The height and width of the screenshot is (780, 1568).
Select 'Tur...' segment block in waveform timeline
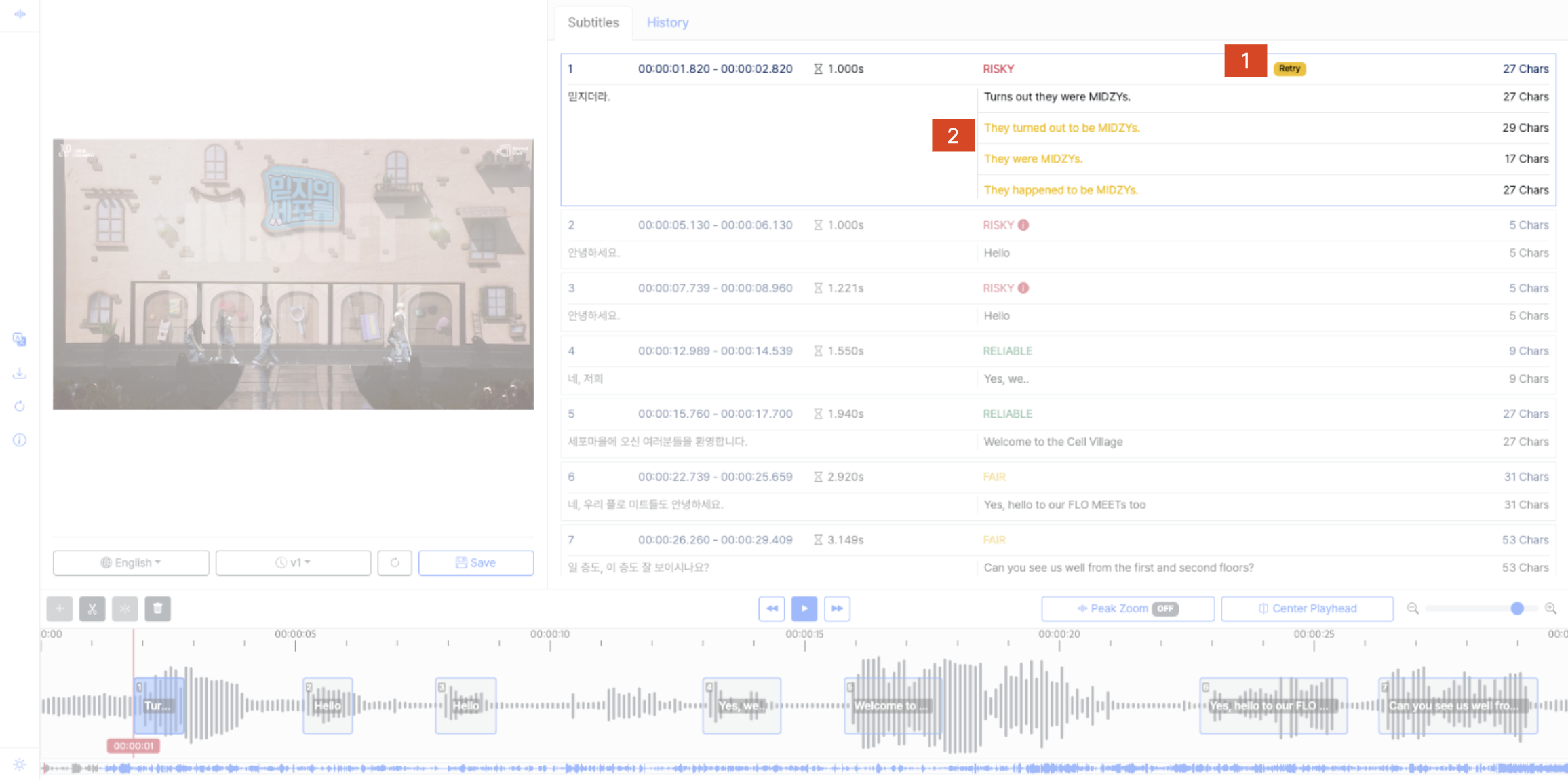pos(159,705)
